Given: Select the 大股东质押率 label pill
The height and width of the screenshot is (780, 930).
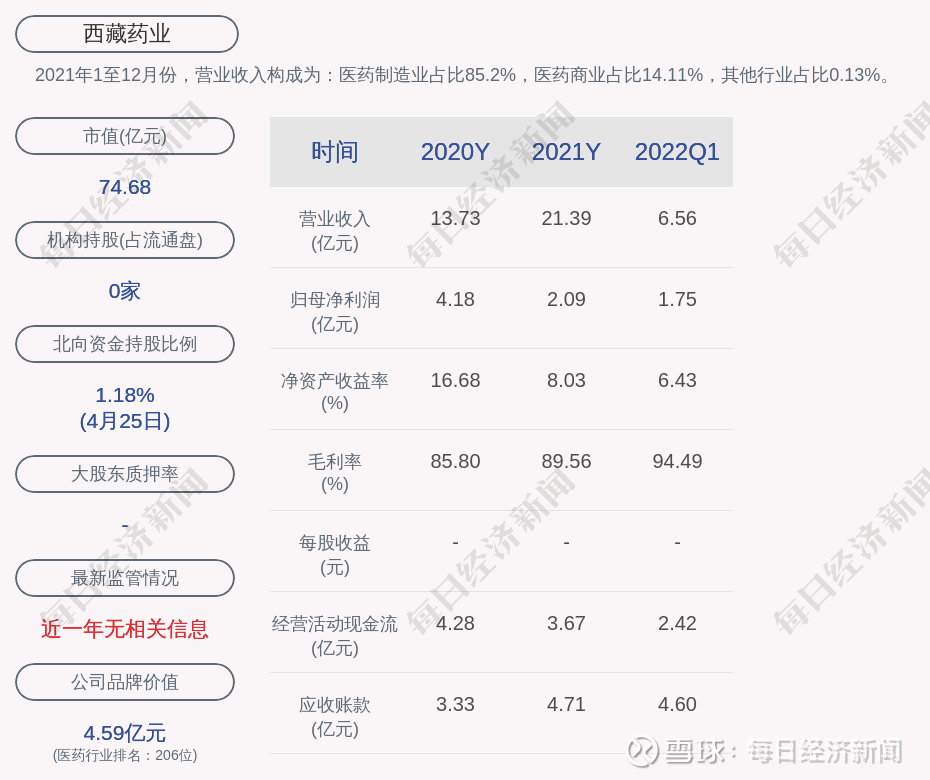Looking at the screenshot, I should click(125, 473).
